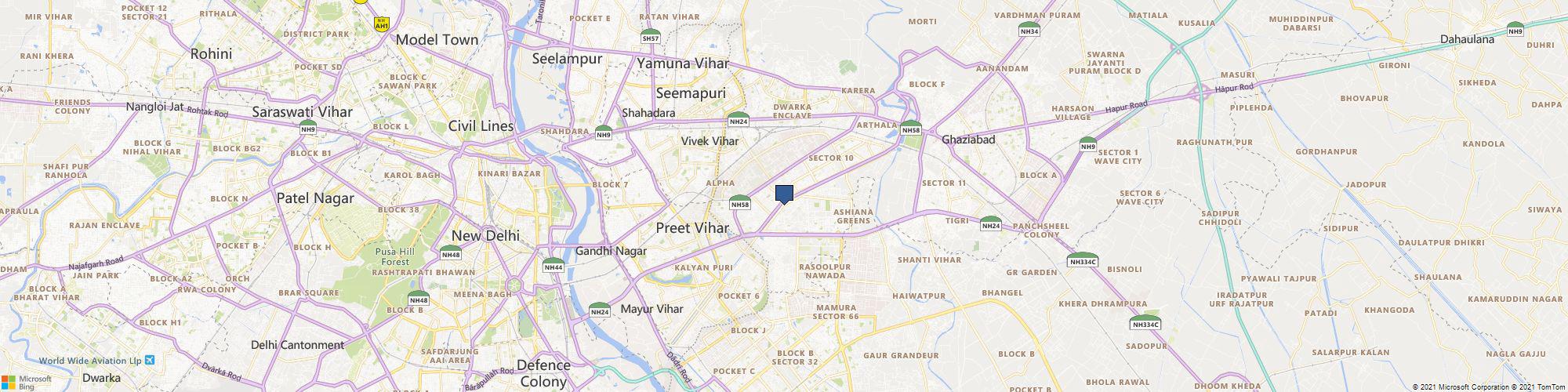Select NH58 shield beside Arthala
The image size is (1568, 392).
click(x=911, y=129)
